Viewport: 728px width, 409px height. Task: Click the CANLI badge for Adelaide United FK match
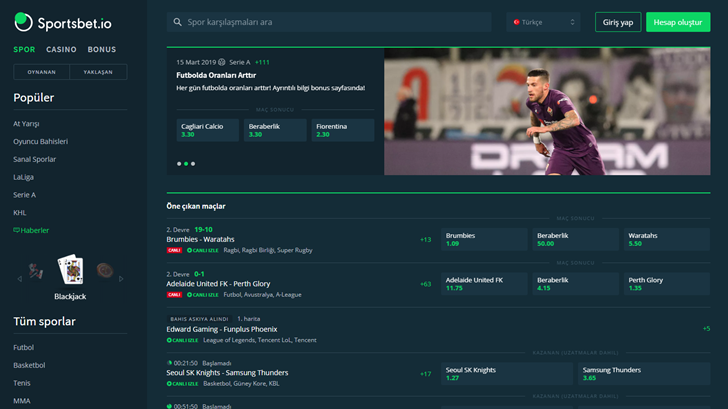(174, 295)
